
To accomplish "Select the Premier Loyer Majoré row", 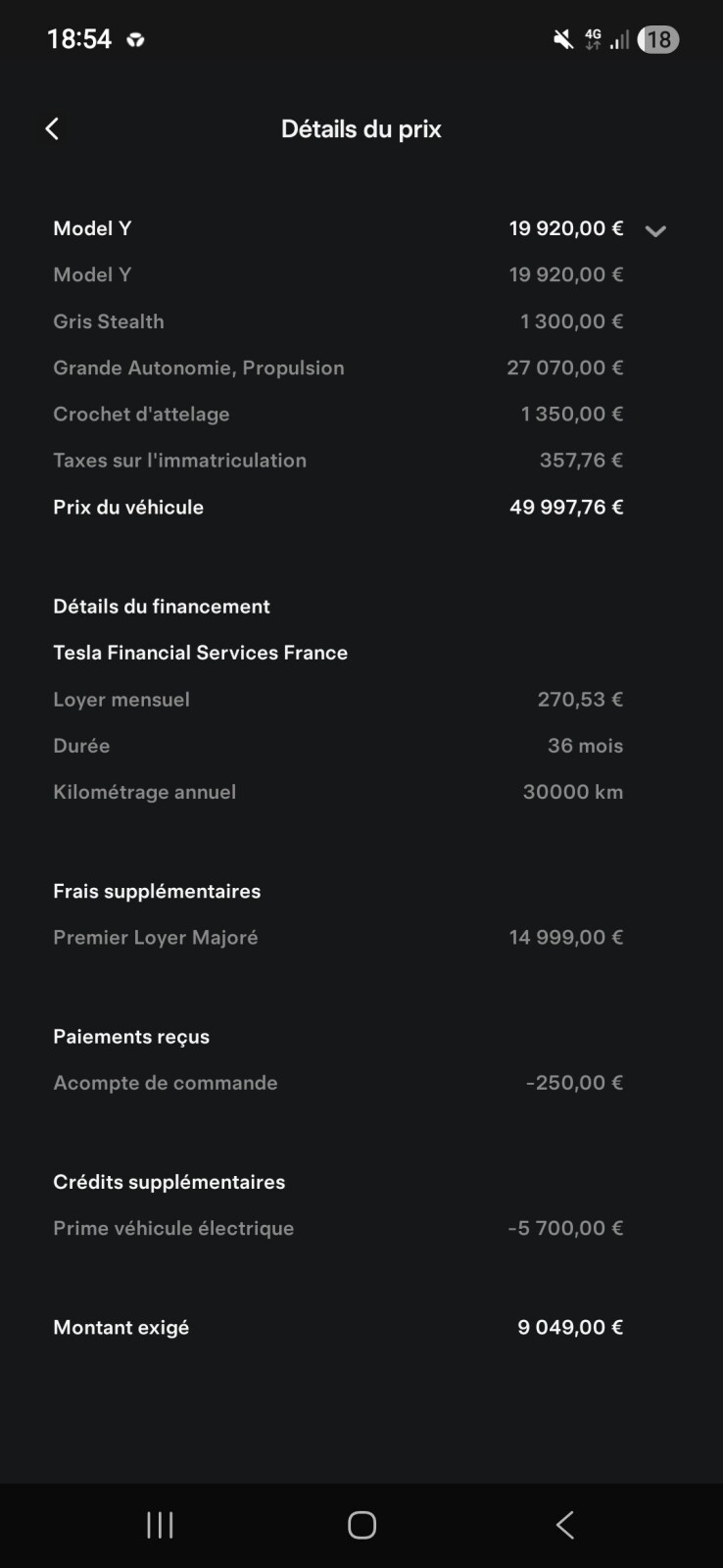I will 338,938.
